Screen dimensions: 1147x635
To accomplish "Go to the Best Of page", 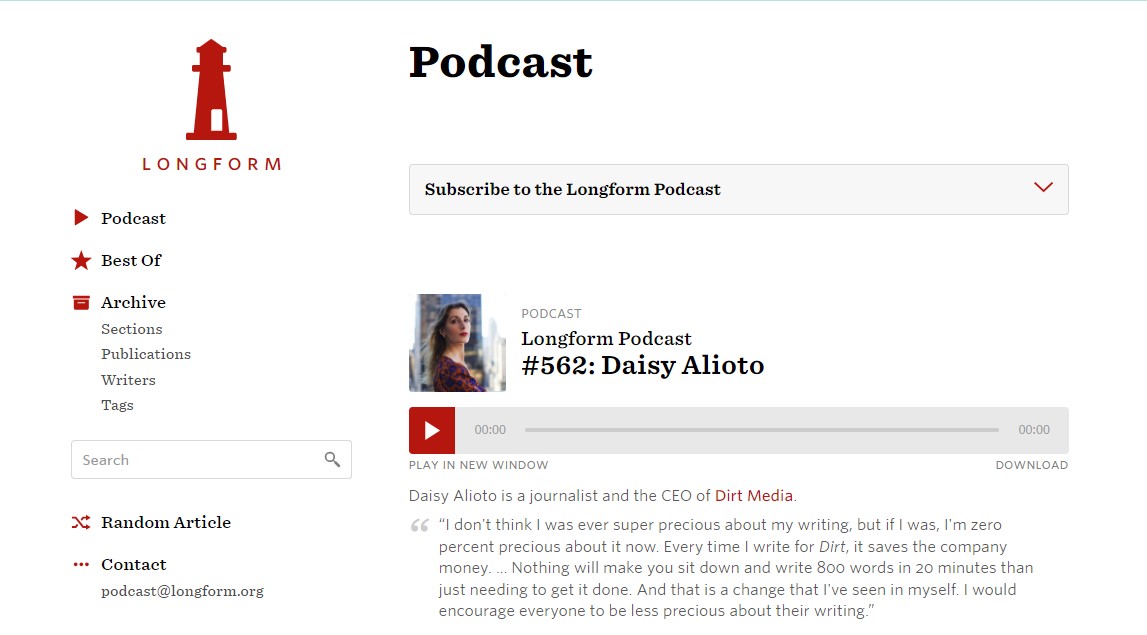I will point(129,260).
